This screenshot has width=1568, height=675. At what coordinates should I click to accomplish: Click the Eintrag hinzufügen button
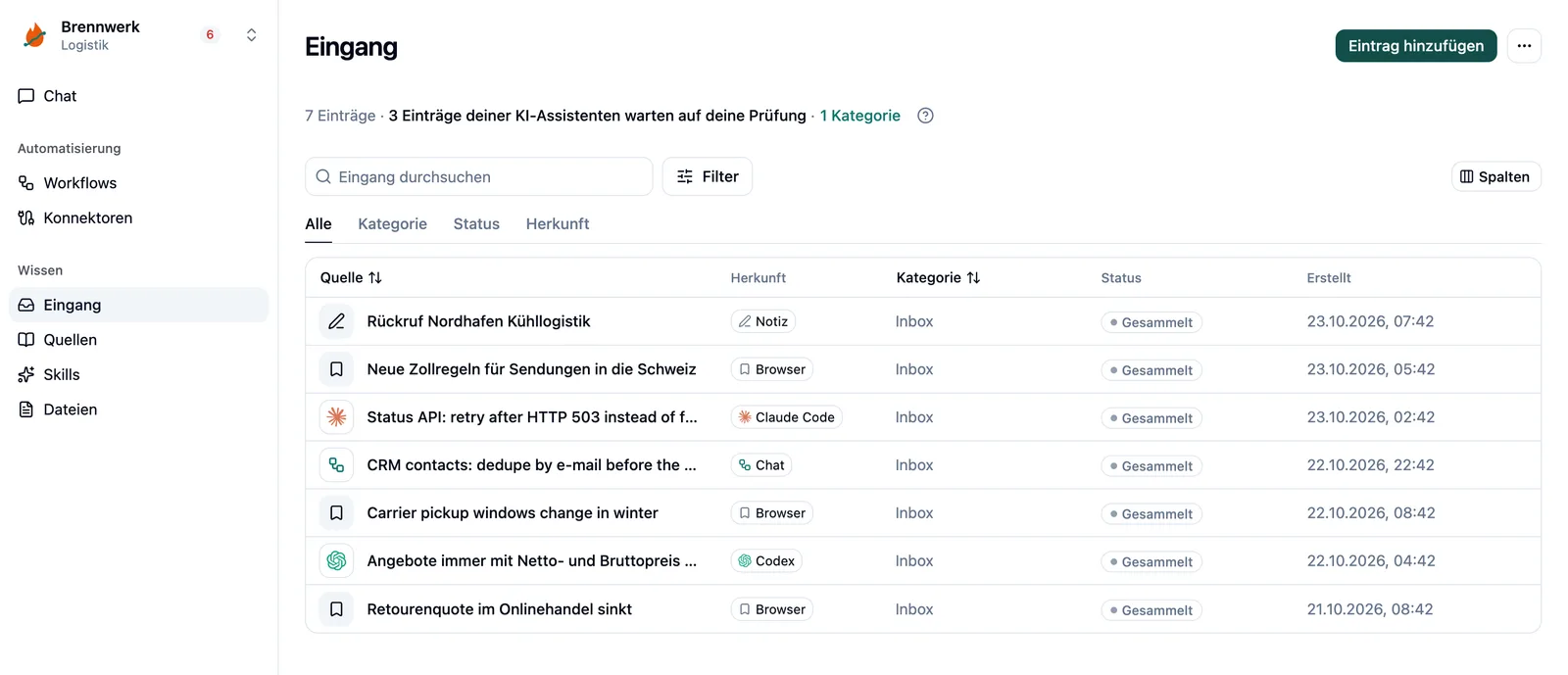[x=1415, y=46]
